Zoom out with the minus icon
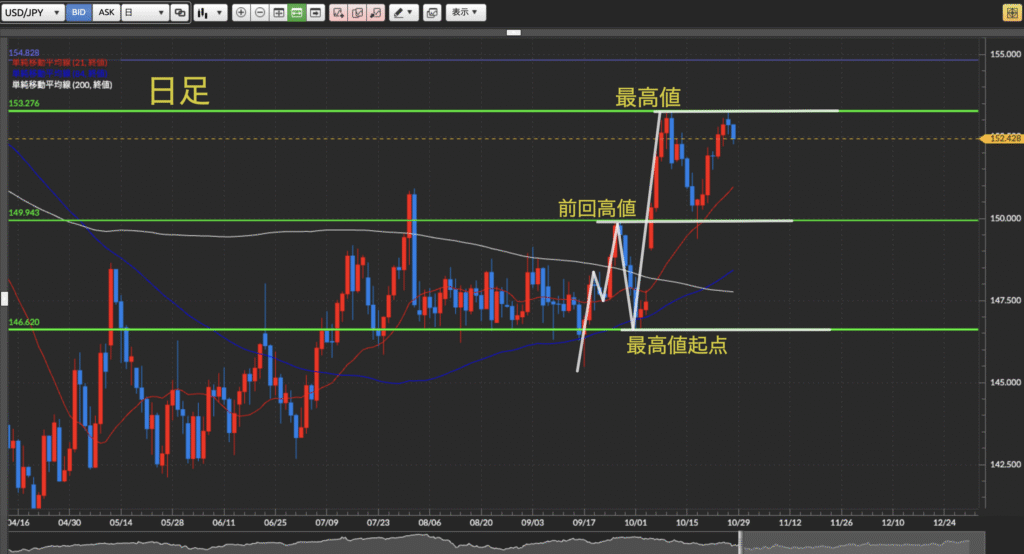Screen dimensions: 1024x554 click(x=260, y=13)
